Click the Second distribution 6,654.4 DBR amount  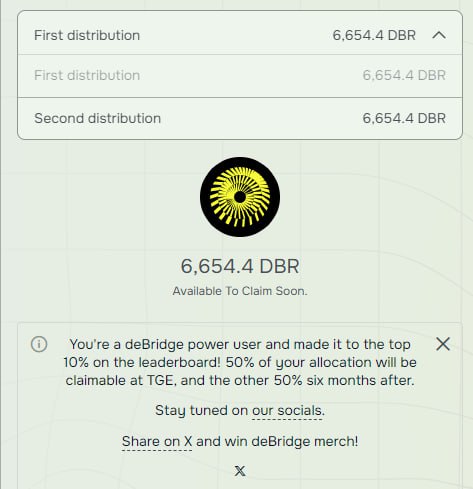click(404, 118)
